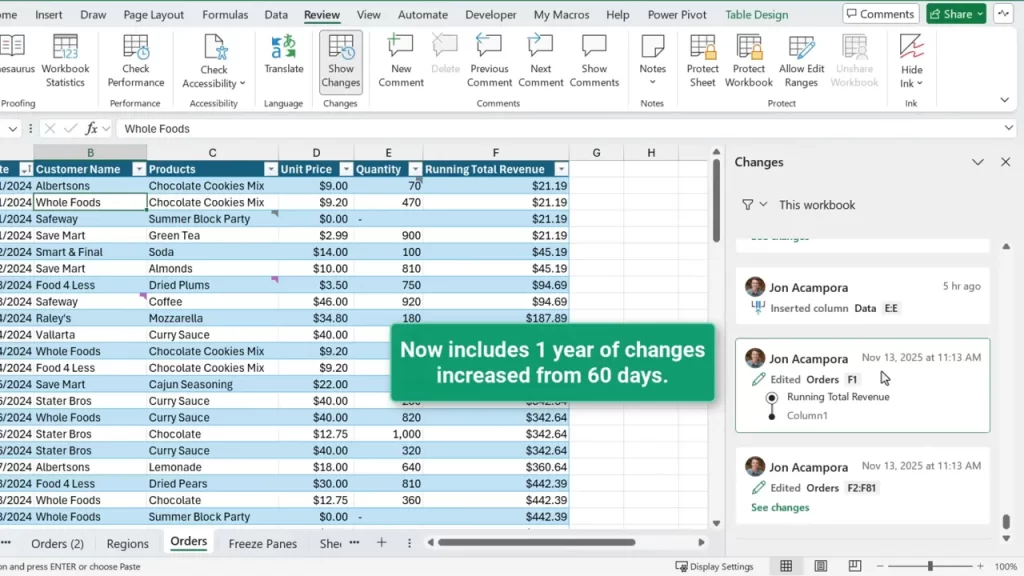Protect the current Sheet
Screen dimensions: 1024x576
(x=702, y=60)
